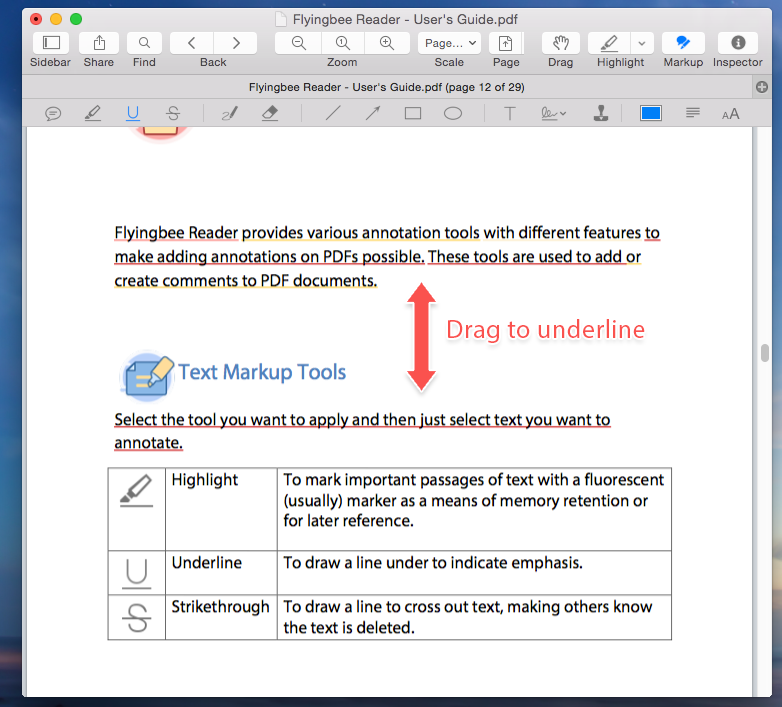The height and width of the screenshot is (707, 782).
Task: Click the strikethrough S icon in table
Action: click(137, 618)
